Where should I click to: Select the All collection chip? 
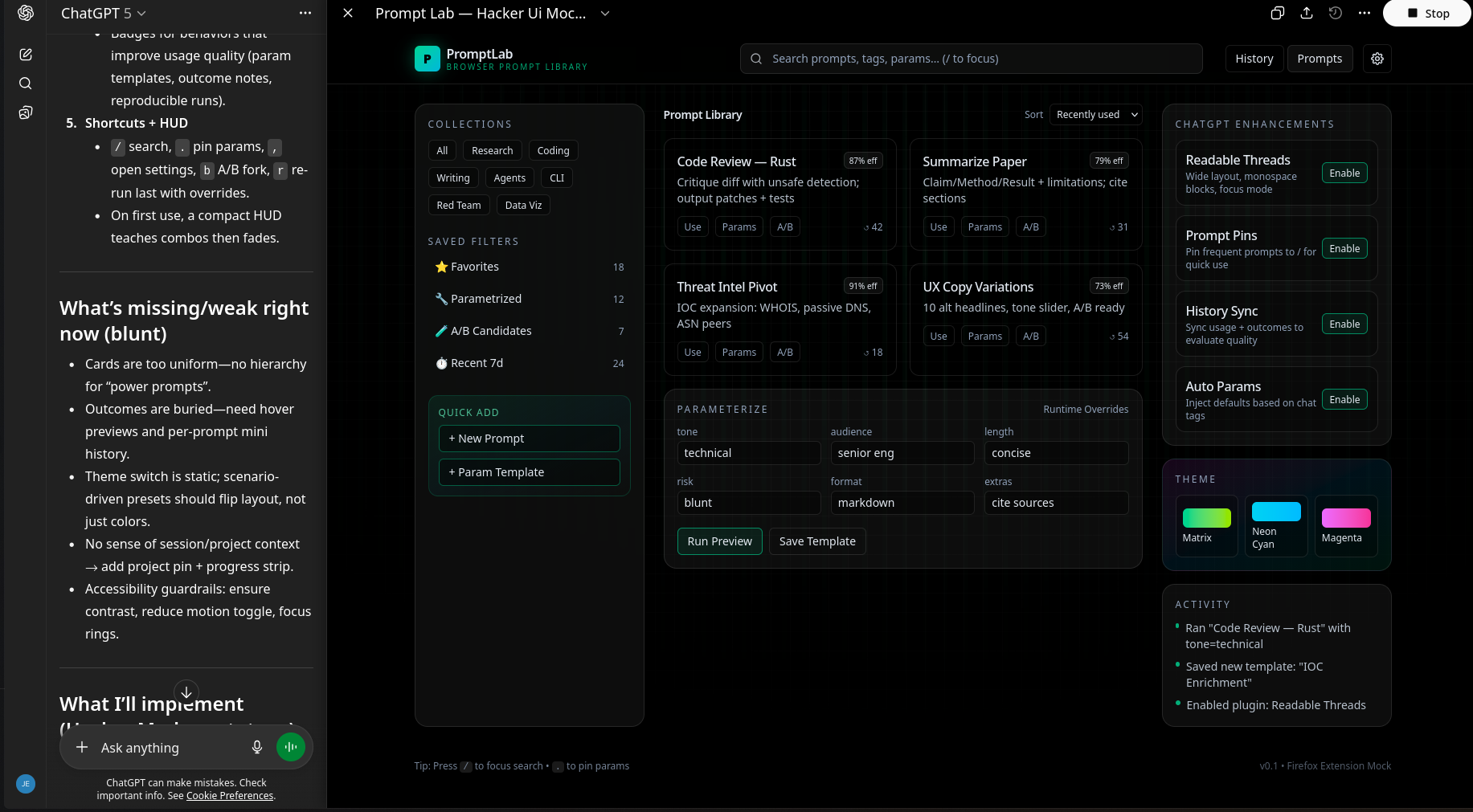click(x=442, y=151)
